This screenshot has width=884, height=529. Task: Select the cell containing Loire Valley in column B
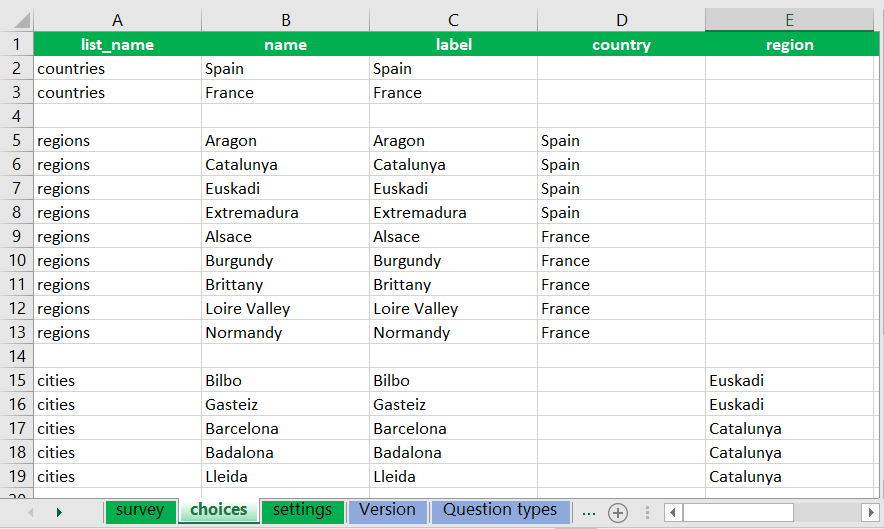(x=285, y=309)
